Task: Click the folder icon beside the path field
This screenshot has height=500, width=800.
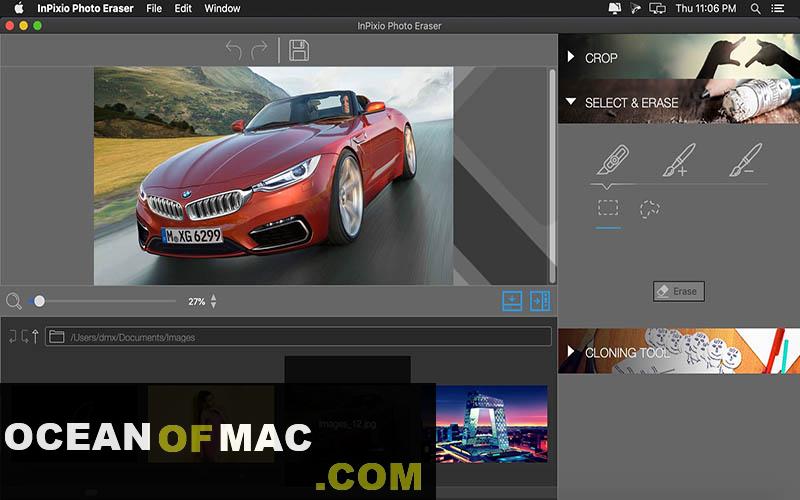Action: point(57,337)
